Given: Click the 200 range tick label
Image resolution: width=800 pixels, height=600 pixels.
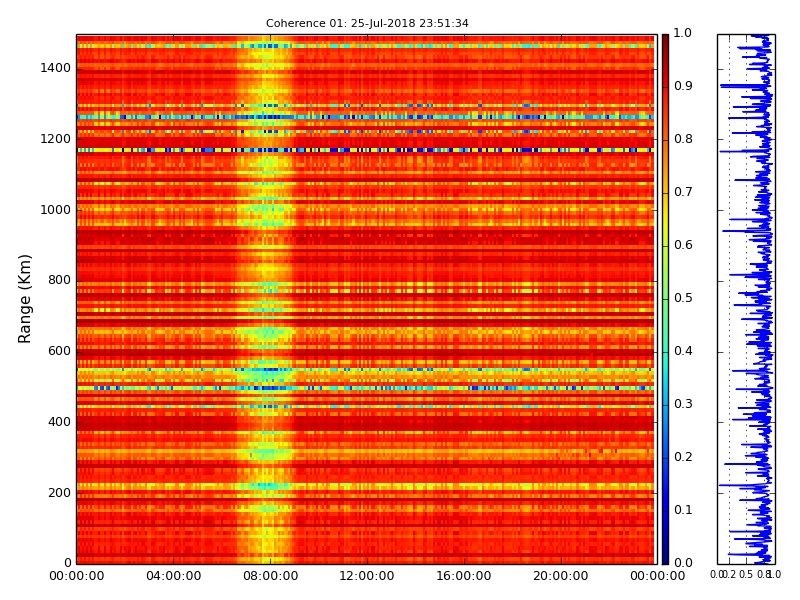Looking at the screenshot, I should pyautogui.click(x=59, y=493).
